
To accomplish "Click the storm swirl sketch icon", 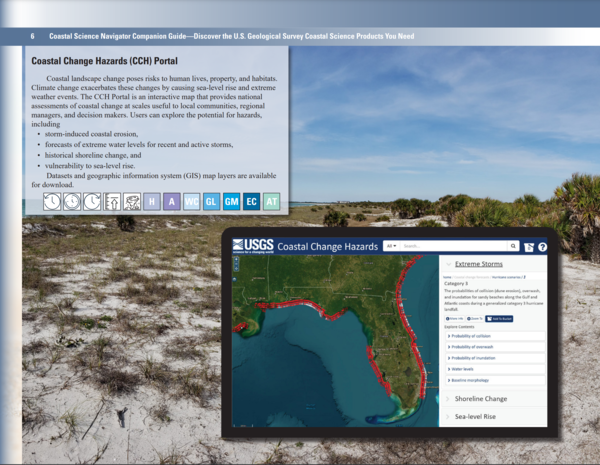I will click(x=132, y=201).
